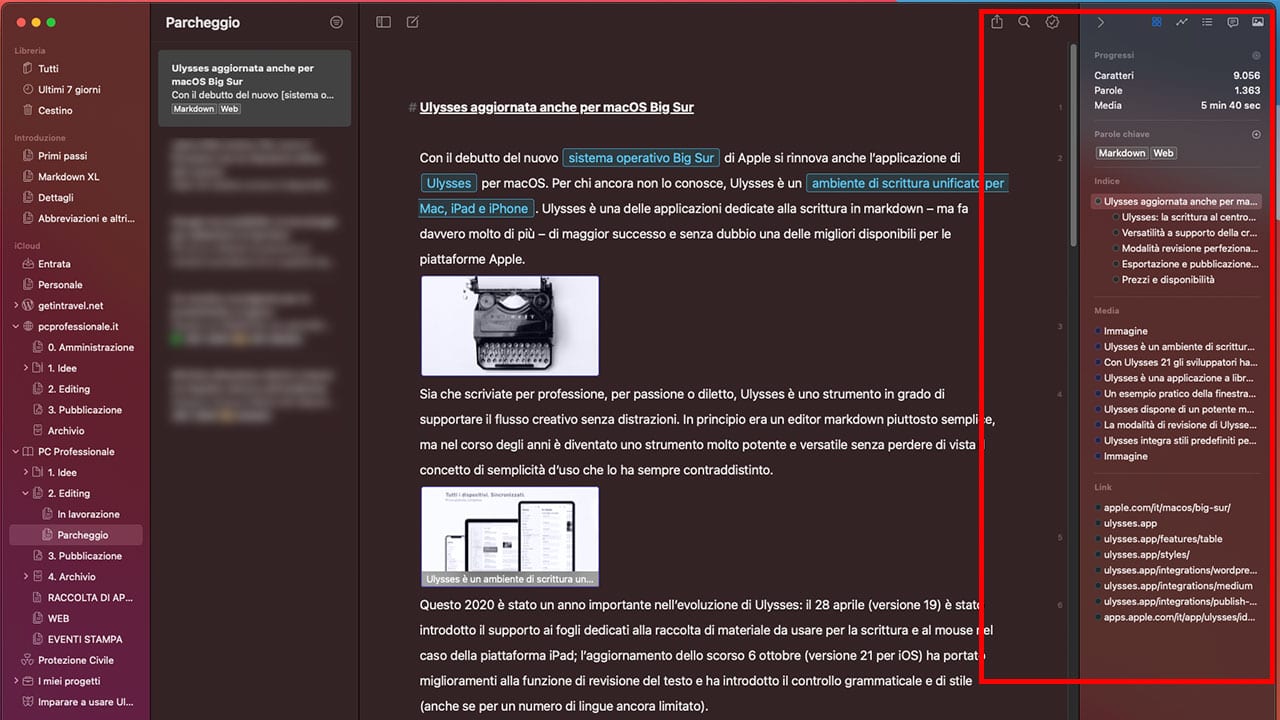
Task: Toggle the sidebar panel layout icon
Action: (x=383, y=22)
